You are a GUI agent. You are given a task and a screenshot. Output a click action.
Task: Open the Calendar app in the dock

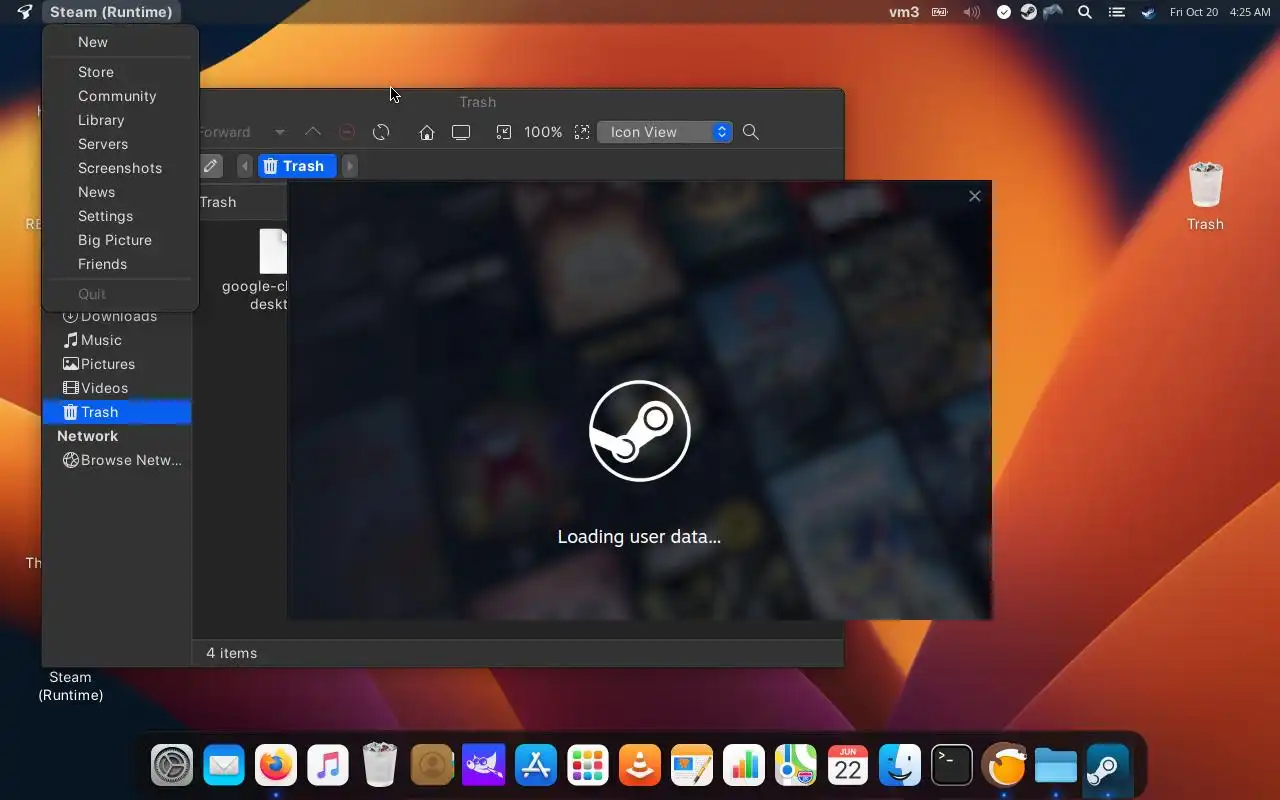click(848, 767)
